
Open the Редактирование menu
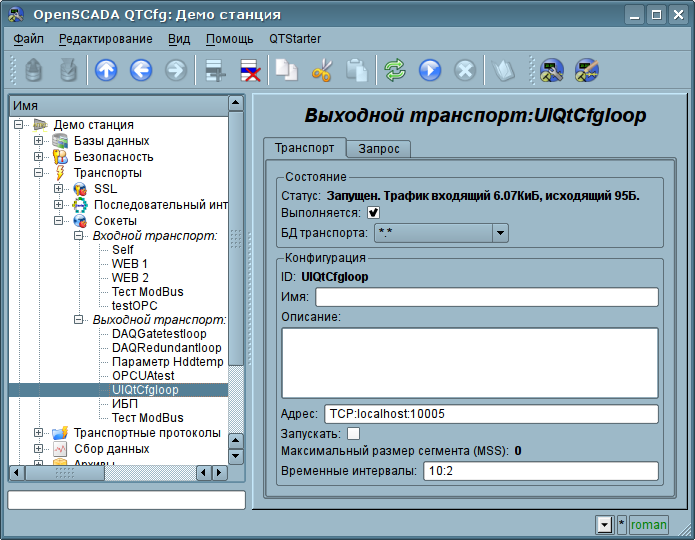(x=105, y=39)
